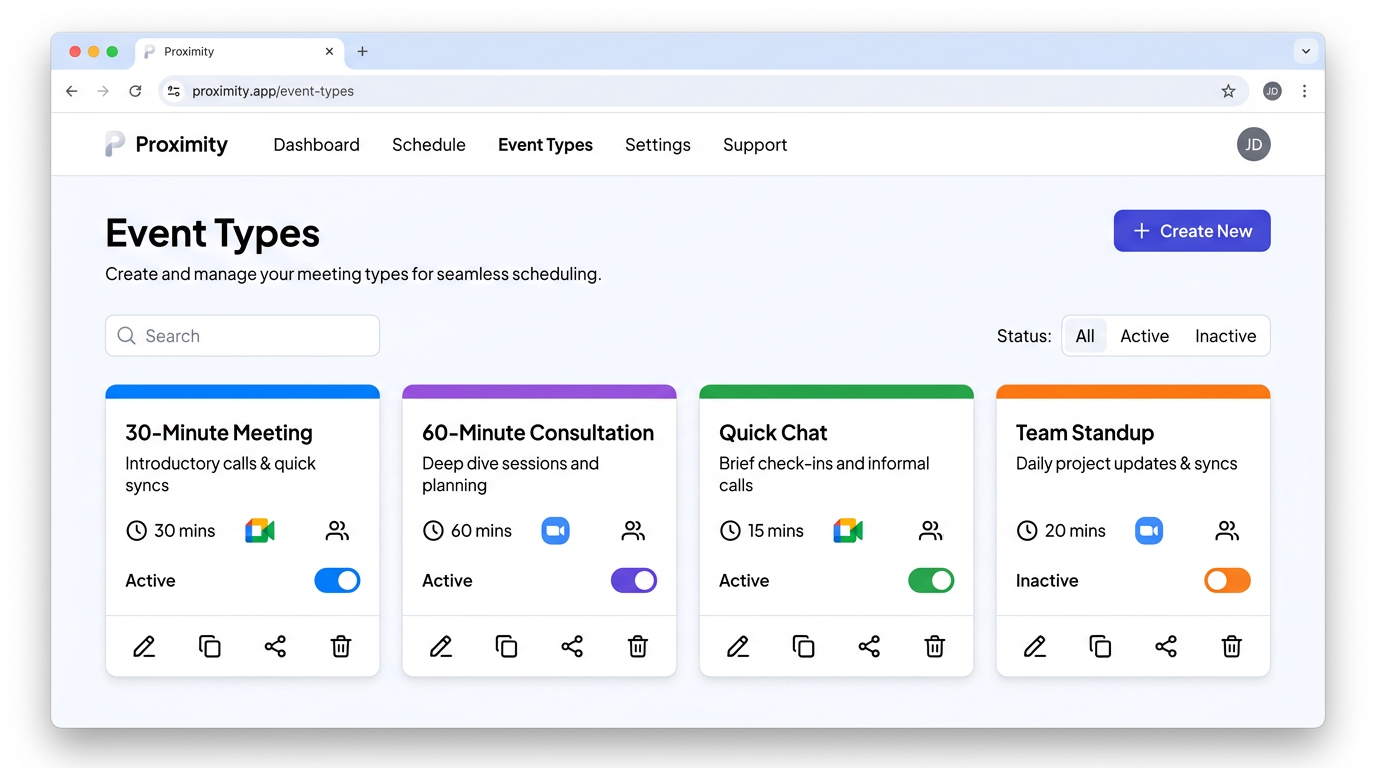Turn off the Quick Chat active switch
Screen dimensions: 1376x768
[x=931, y=580]
